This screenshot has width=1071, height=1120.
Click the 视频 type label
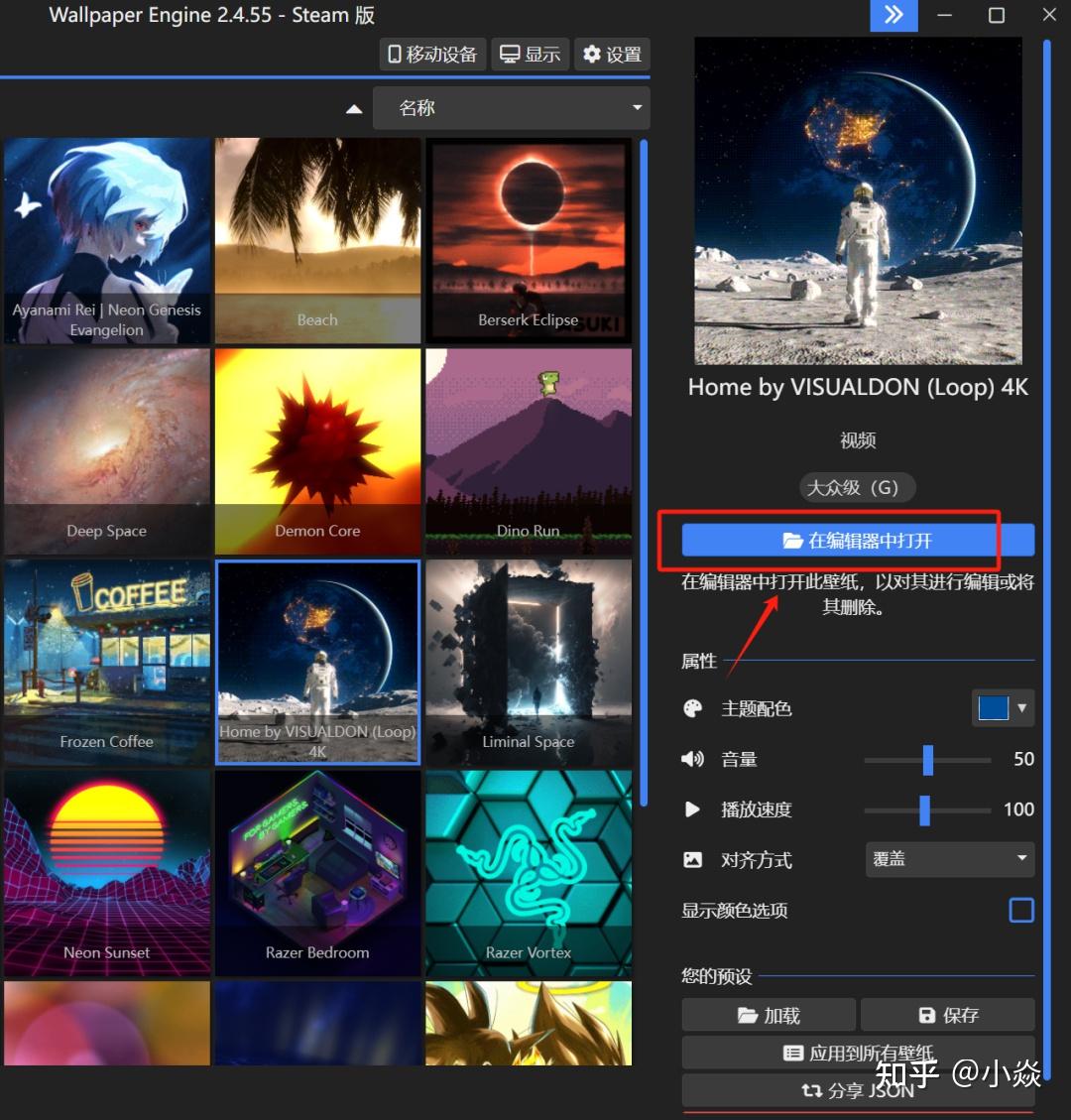(x=858, y=440)
